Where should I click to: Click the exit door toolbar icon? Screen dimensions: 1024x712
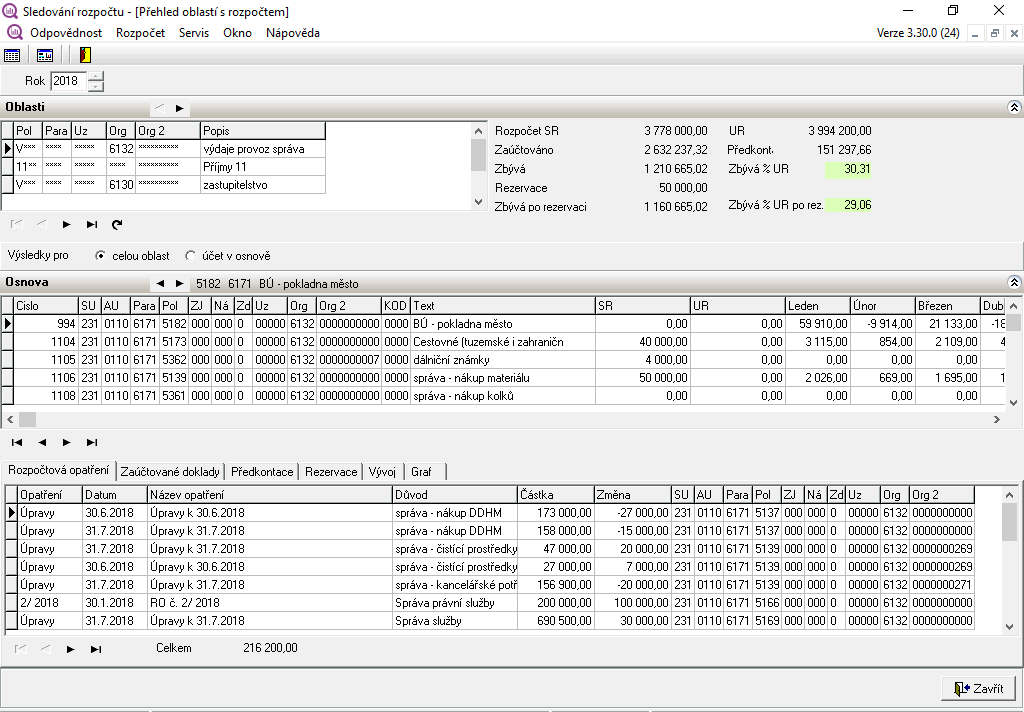coord(85,55)
